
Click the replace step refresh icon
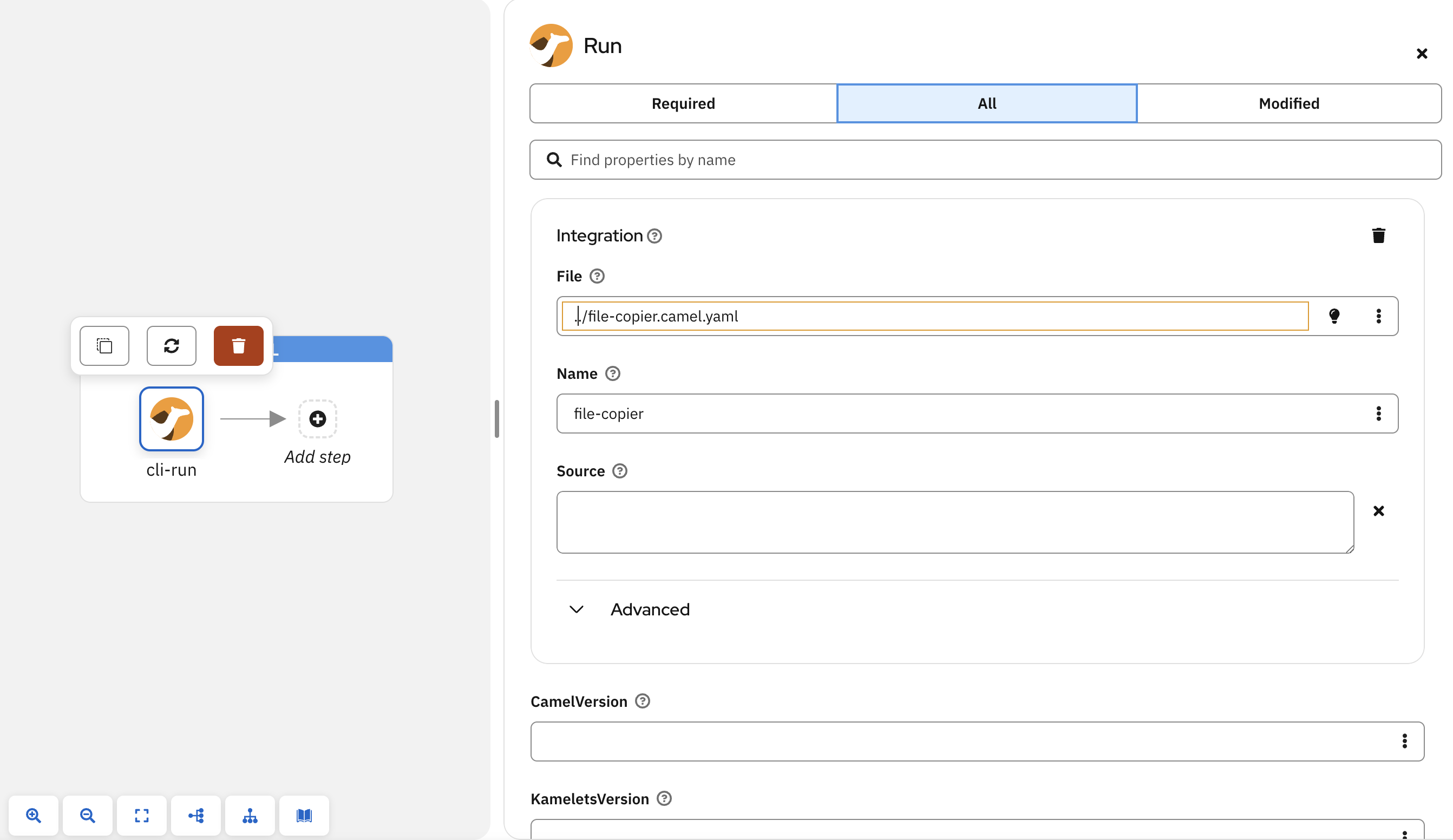[171, 346]
